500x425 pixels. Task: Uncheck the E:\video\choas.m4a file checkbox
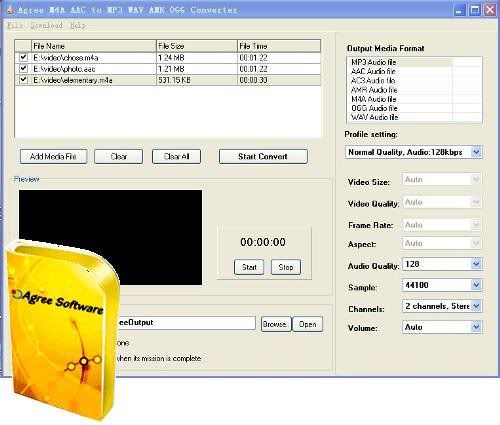23,57
